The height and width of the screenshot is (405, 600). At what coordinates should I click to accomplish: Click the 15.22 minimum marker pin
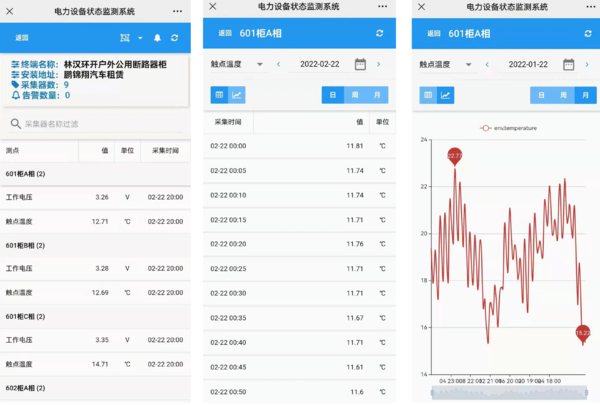(583, 334)
